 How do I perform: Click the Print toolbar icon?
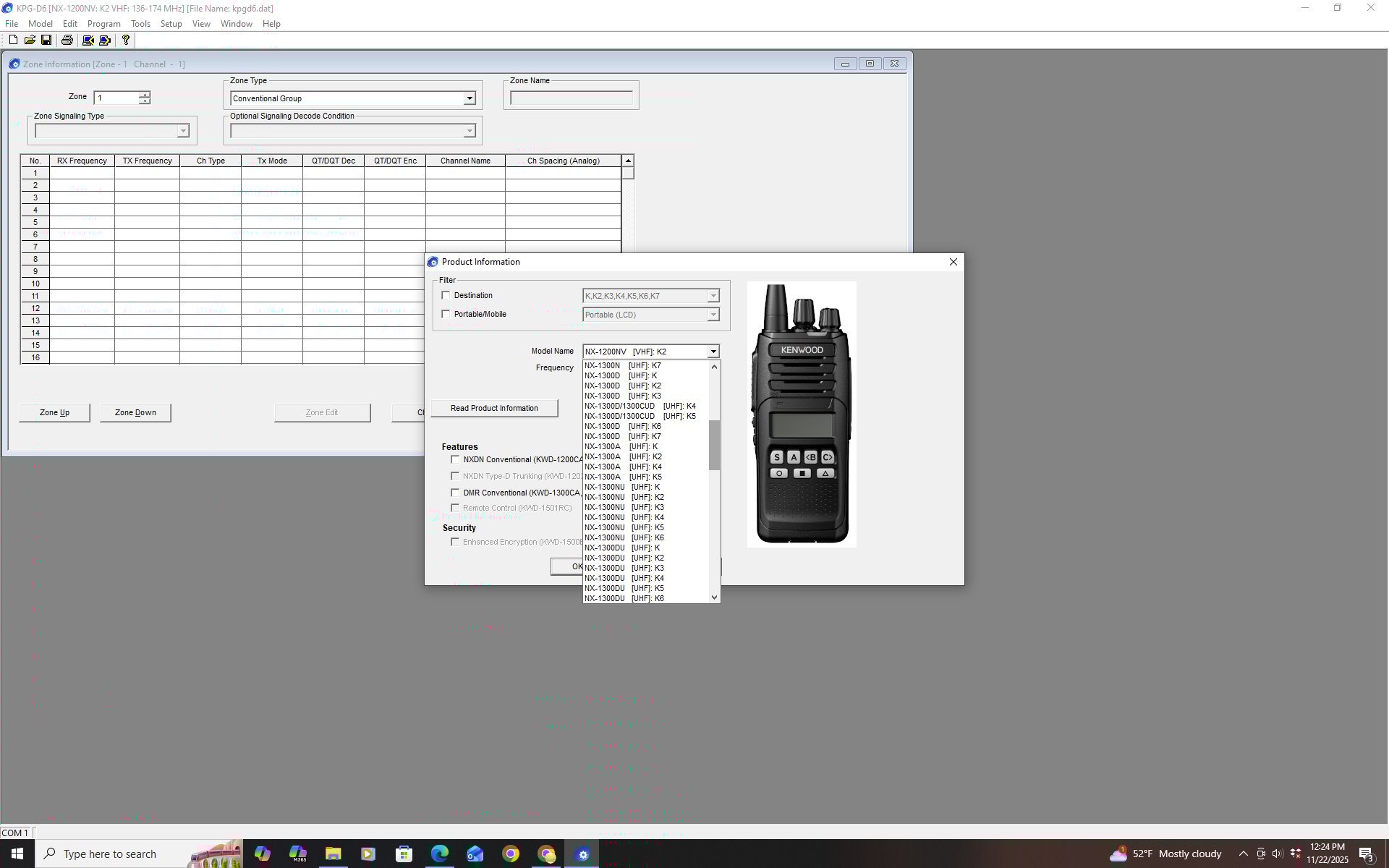[x=67, y=41]
